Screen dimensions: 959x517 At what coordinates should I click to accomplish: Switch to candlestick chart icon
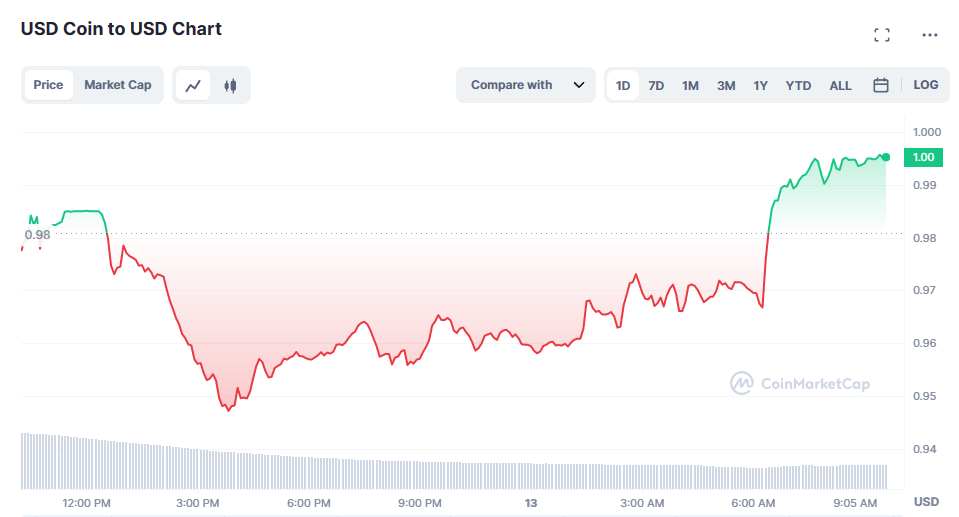[230, 86]
